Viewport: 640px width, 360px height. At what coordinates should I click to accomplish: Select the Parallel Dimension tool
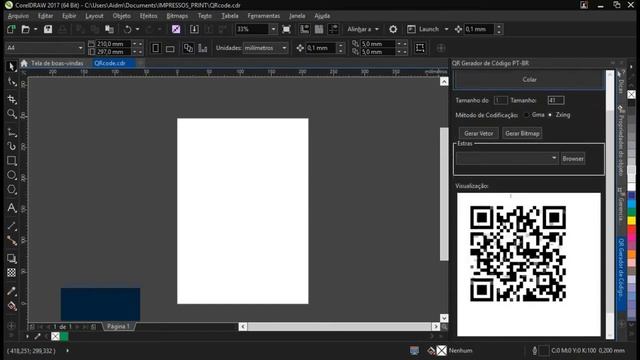[11, 226]
